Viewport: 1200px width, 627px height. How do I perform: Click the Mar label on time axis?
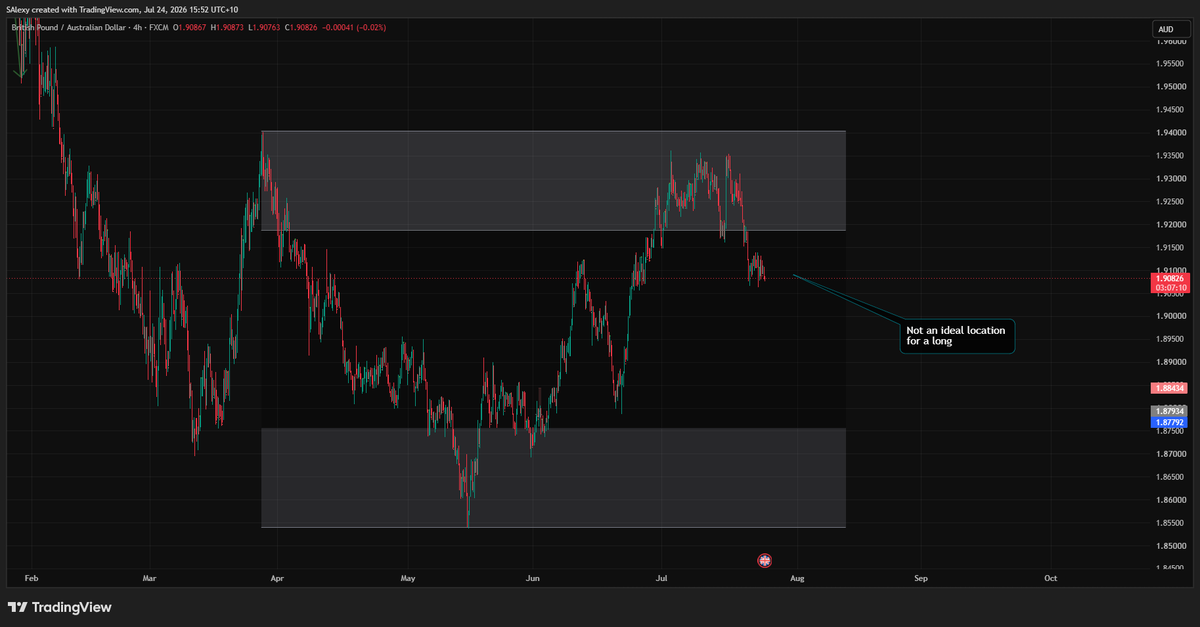pyautogui.click(x=150, y=578)
